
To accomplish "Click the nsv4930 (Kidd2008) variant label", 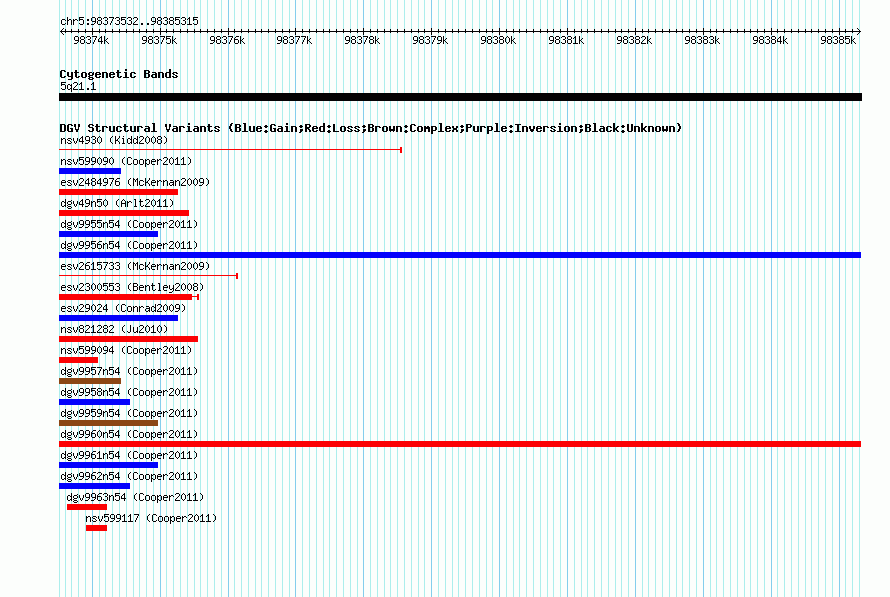I will click(x=114, y=140).
